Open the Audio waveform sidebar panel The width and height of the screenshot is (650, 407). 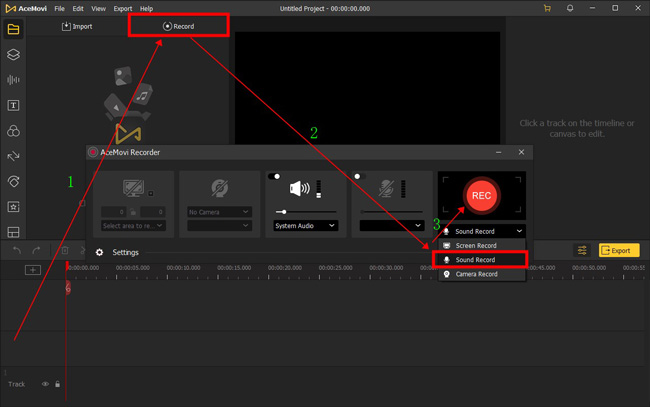[13, 80]
